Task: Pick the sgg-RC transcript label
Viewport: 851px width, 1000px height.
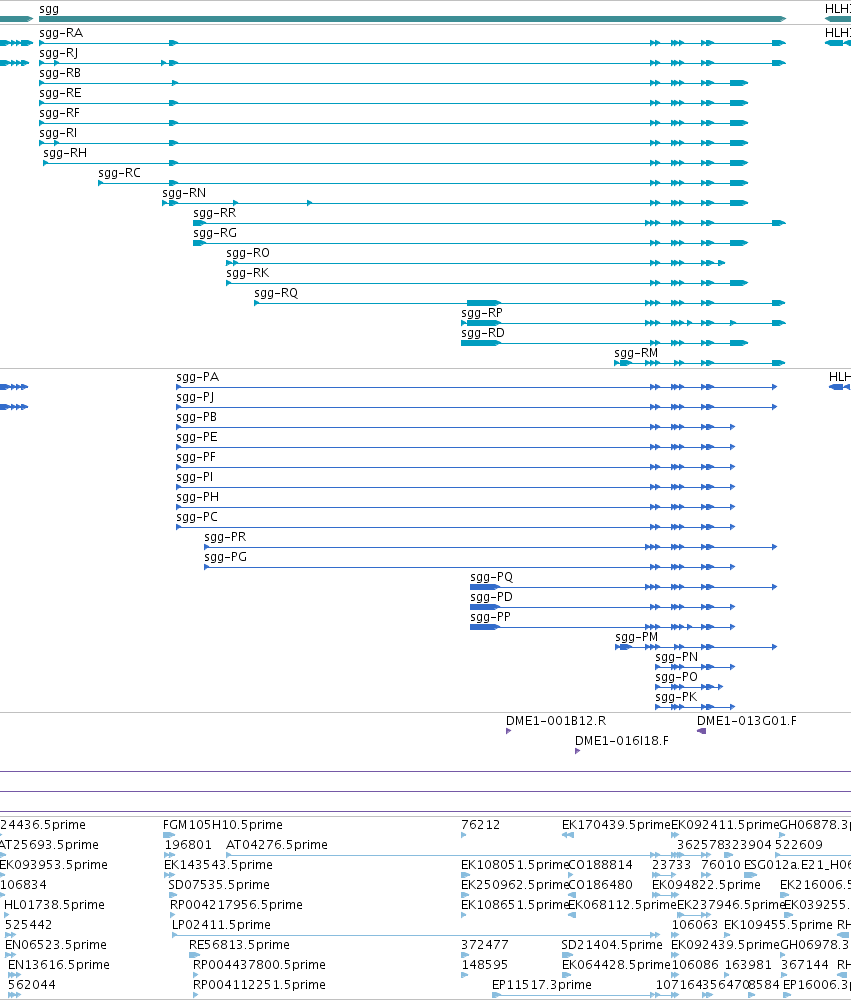Action: coord(119,173)
